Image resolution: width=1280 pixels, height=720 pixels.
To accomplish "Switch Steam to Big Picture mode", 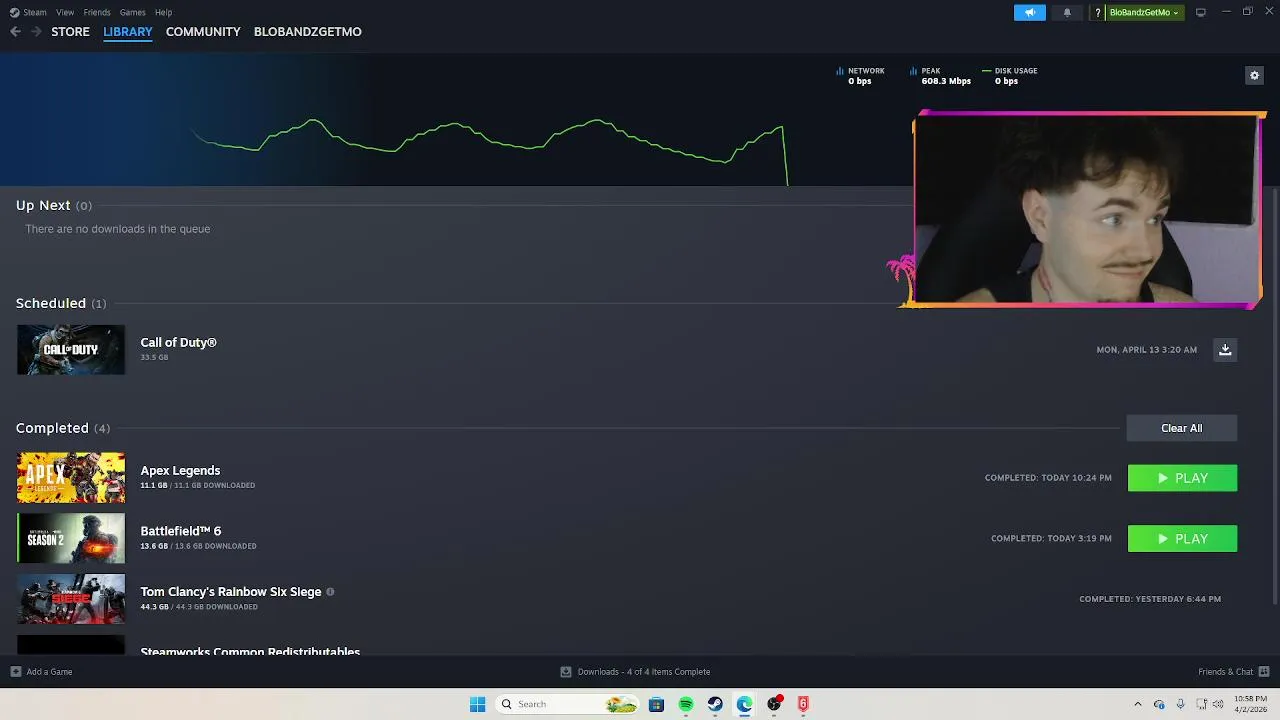I will [1201, 12].
